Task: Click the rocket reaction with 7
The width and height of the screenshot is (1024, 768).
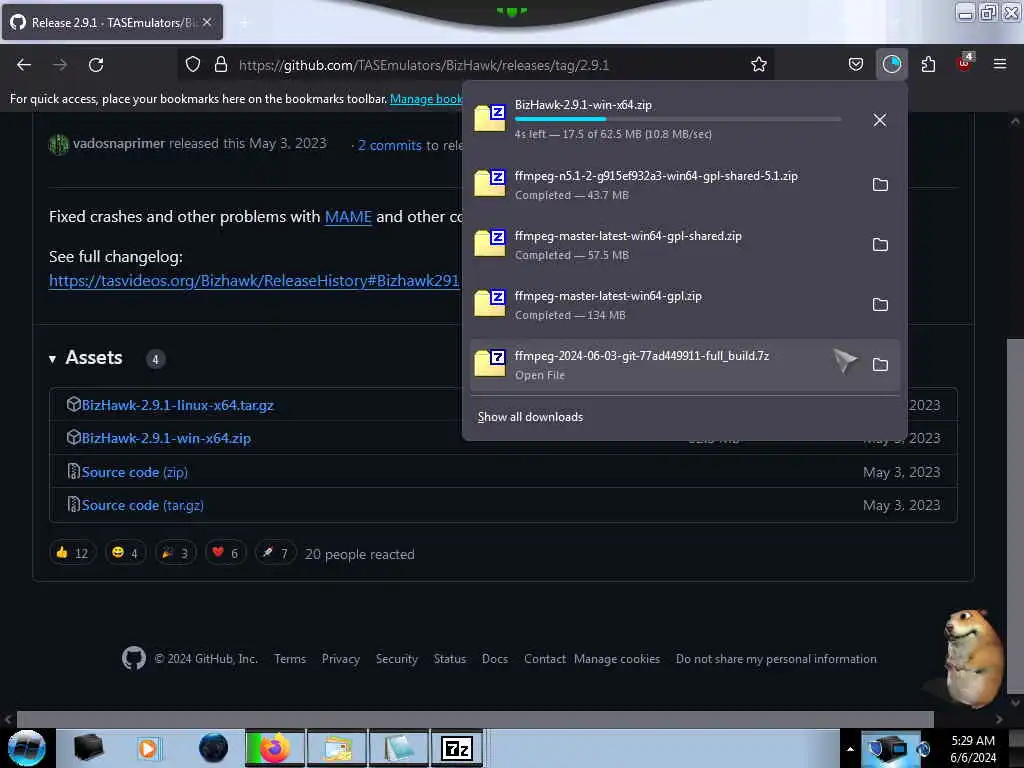Action: coord(275,553)
